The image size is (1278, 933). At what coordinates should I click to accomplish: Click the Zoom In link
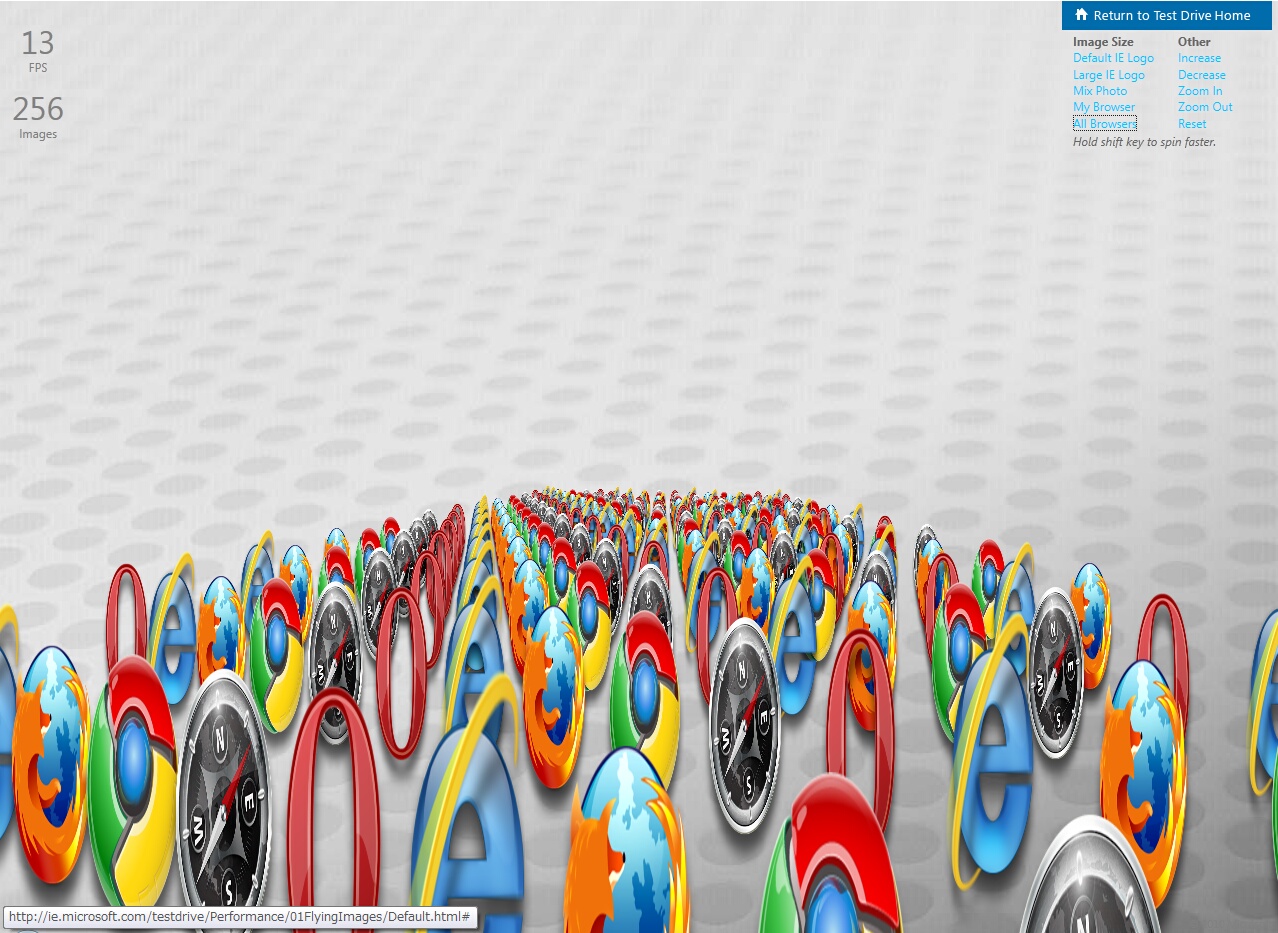pyautogui.click(x=1200, y=91)
